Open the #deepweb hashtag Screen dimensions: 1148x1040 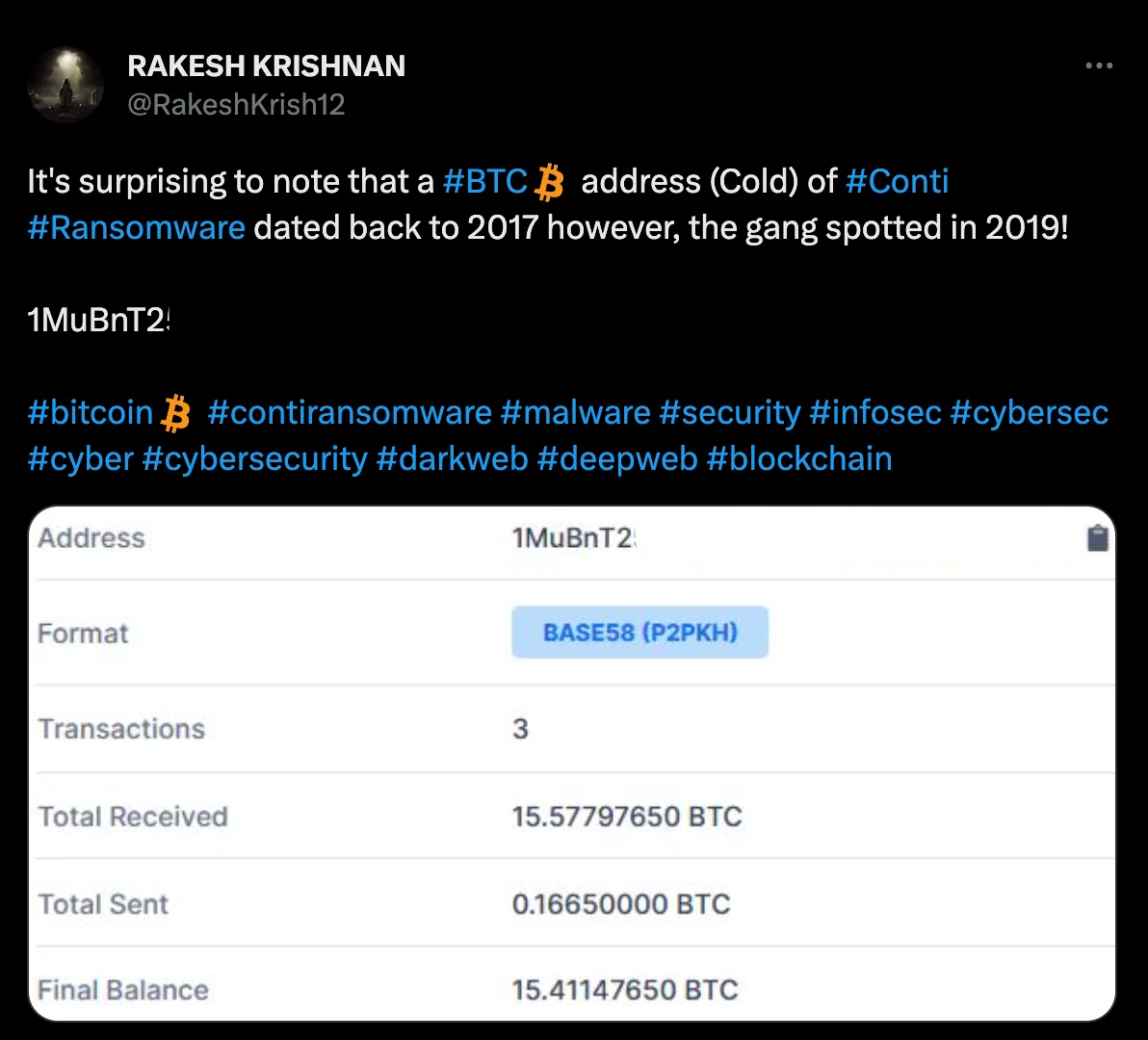(617, 459)
